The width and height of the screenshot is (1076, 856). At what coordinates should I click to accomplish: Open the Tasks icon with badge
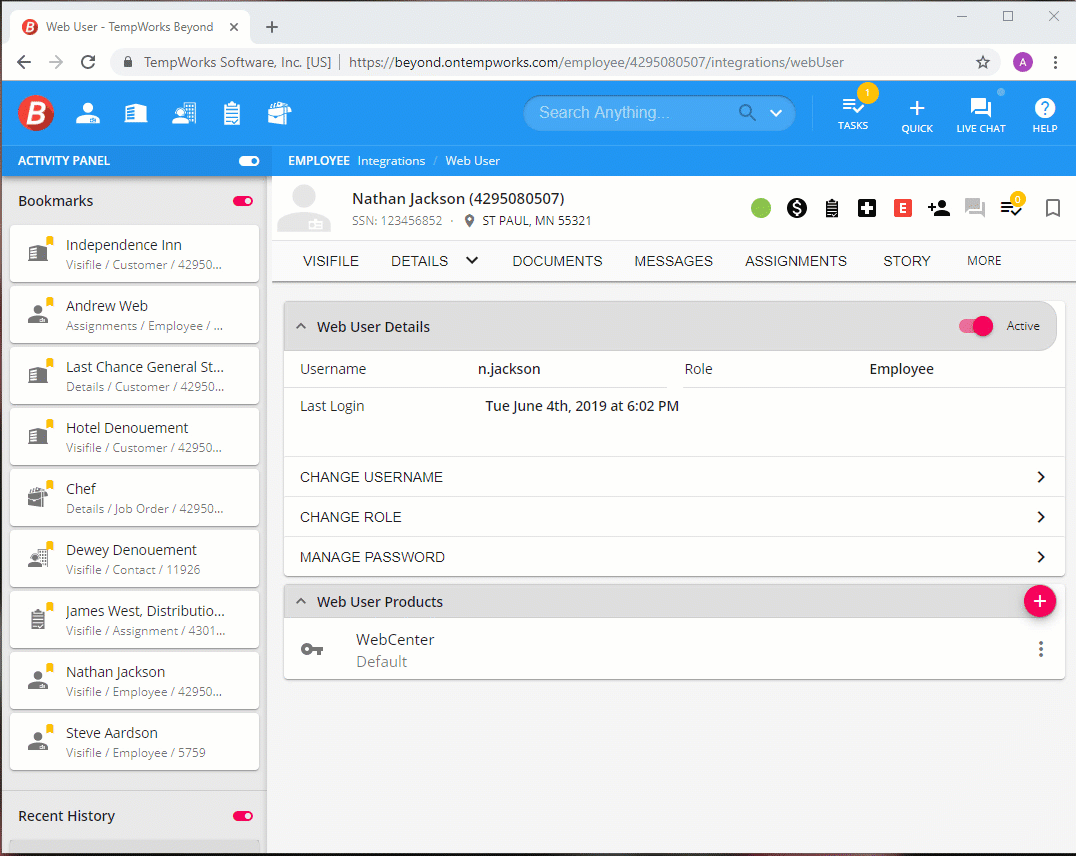(x=853, y=113)
